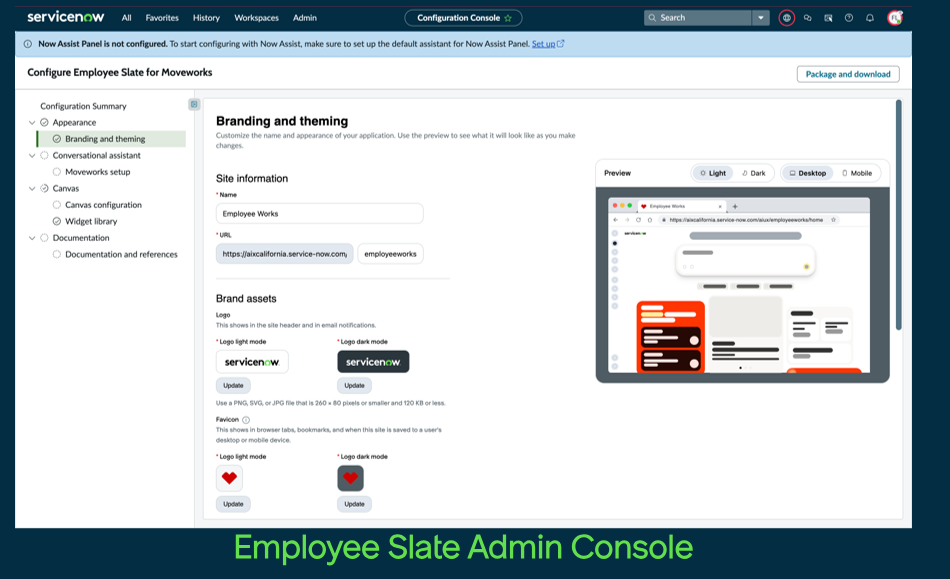Switch preview to Light mode
This screenshot has width=950, height=579.
point(712,173)
